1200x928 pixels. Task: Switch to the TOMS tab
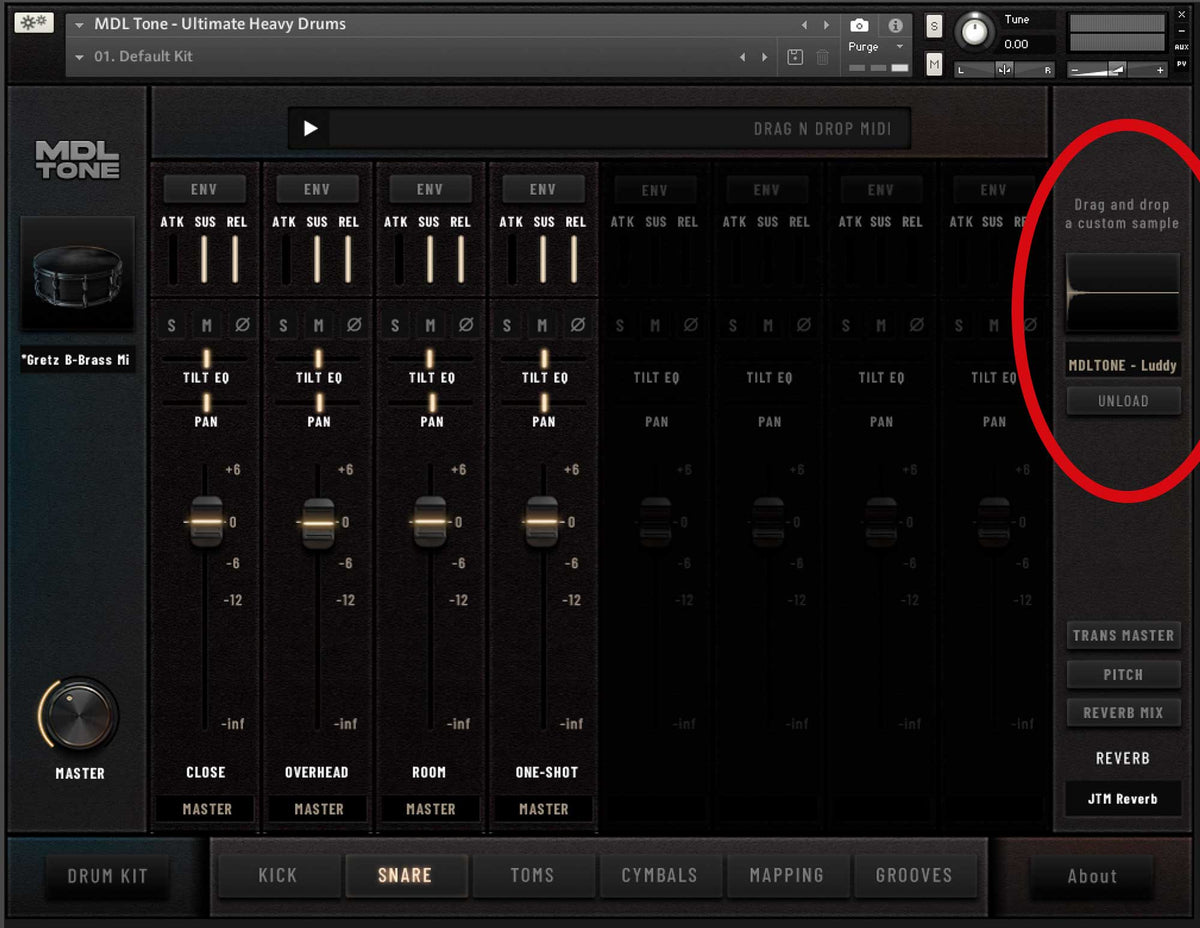[x=532, y=875]
